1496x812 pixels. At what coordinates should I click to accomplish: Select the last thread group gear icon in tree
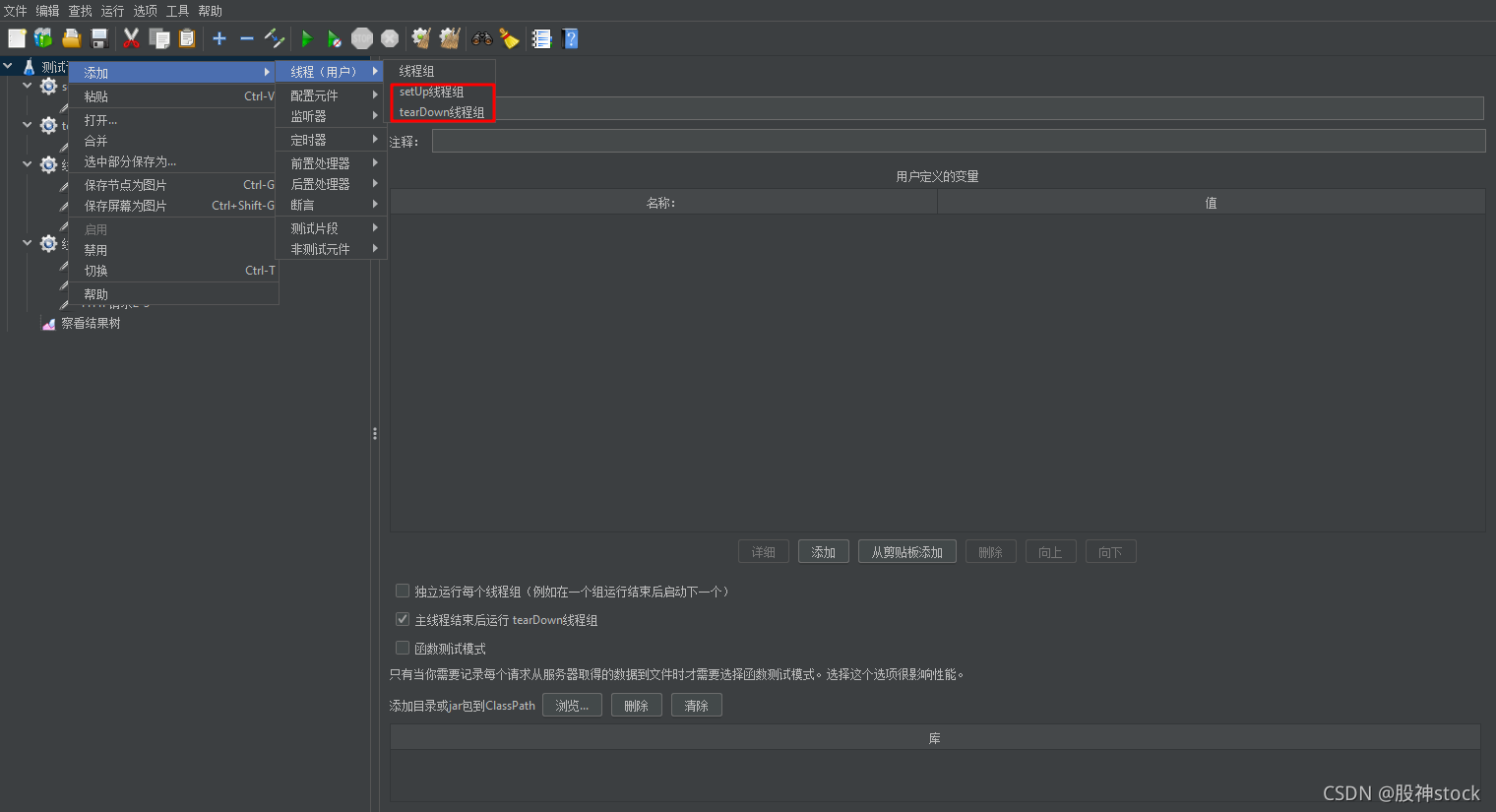pos(48,243)
